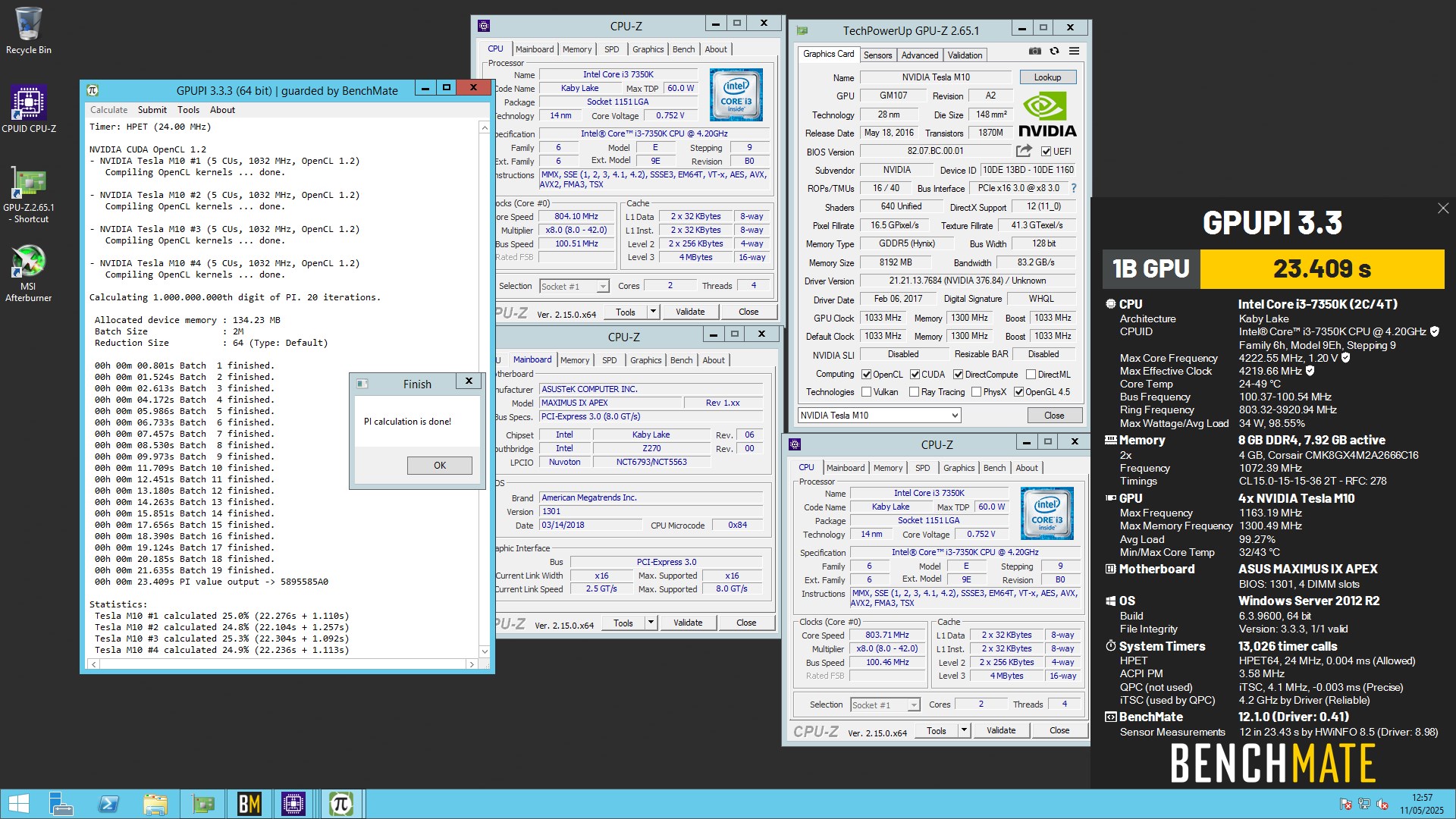1456x819 pixels.
Task: Toggle the CUDA checkbox
Action: (915, 375)
